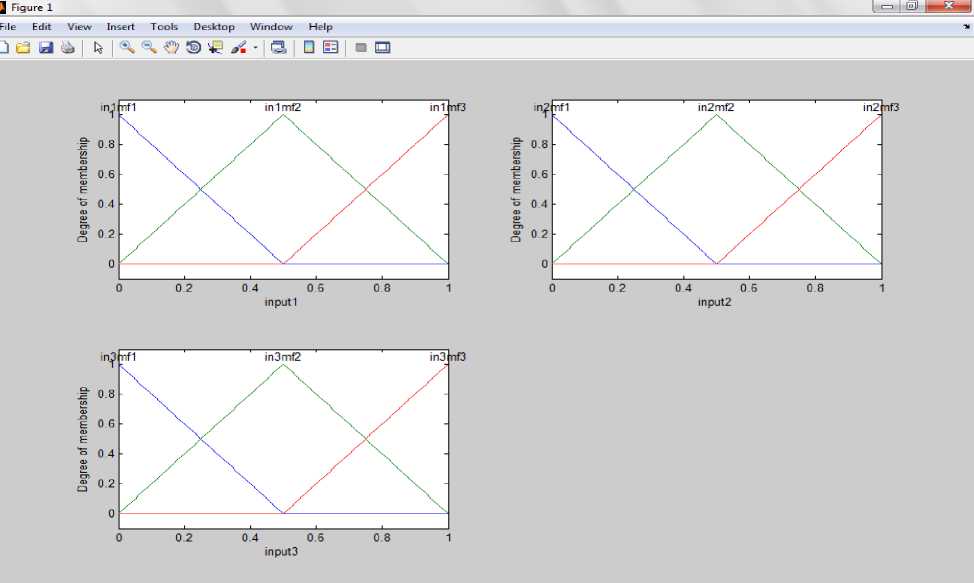Create a new figure with toolbar icon
Image resolution: width=974 pixels, height=583 pixels.
click(3, 48)
